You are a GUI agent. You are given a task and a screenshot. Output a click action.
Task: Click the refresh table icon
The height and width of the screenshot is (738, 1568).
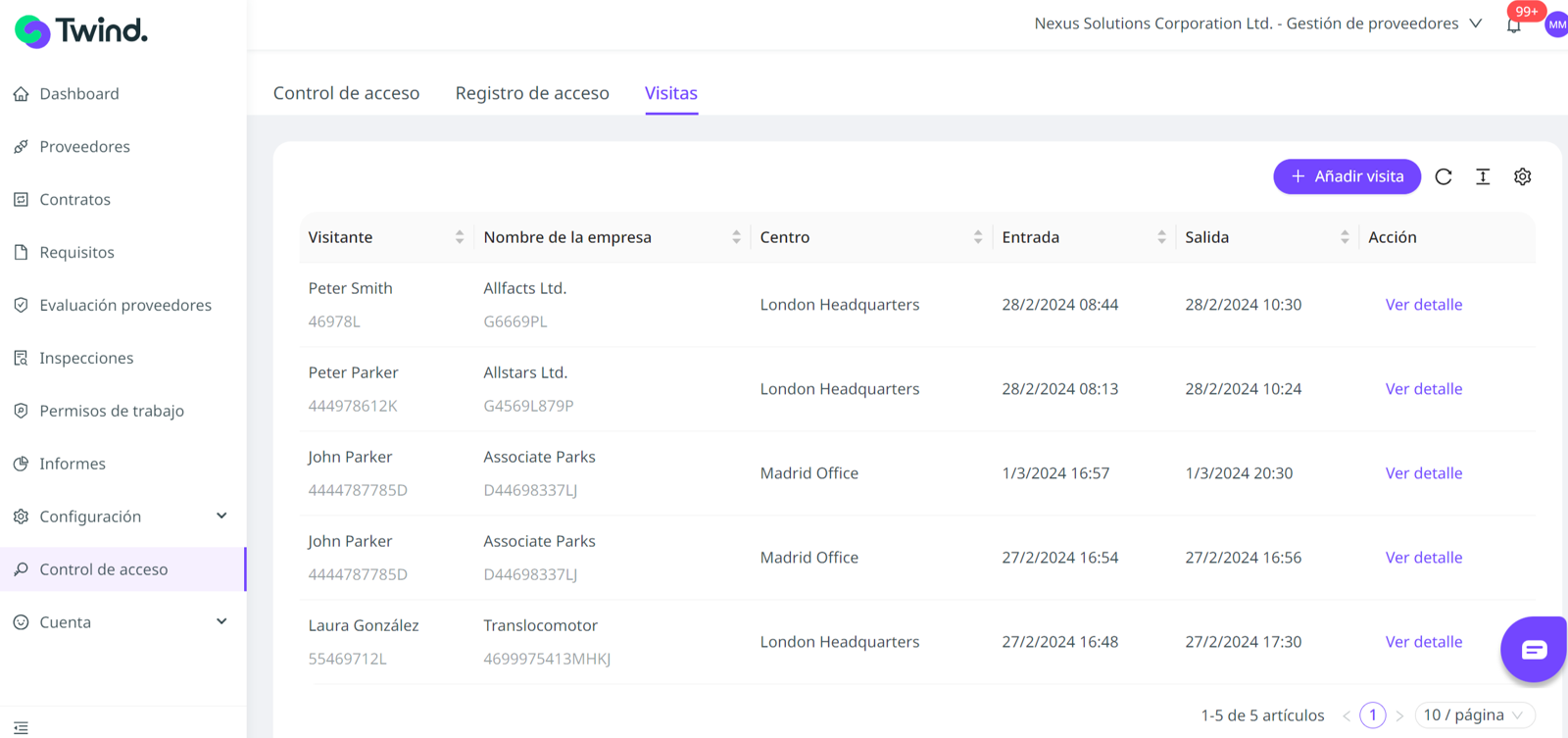[x=1444, y=176]
